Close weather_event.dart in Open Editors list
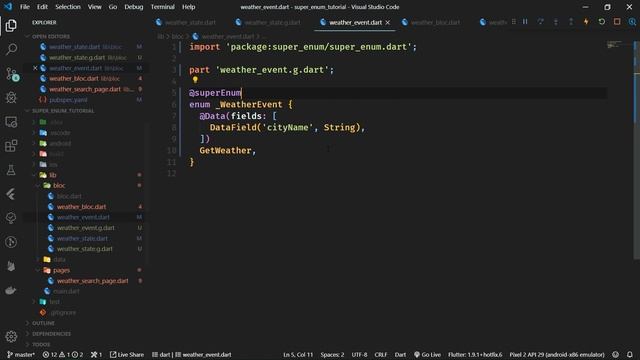The image size is (640, 360). pyautogui.click(x=35, y=68)
